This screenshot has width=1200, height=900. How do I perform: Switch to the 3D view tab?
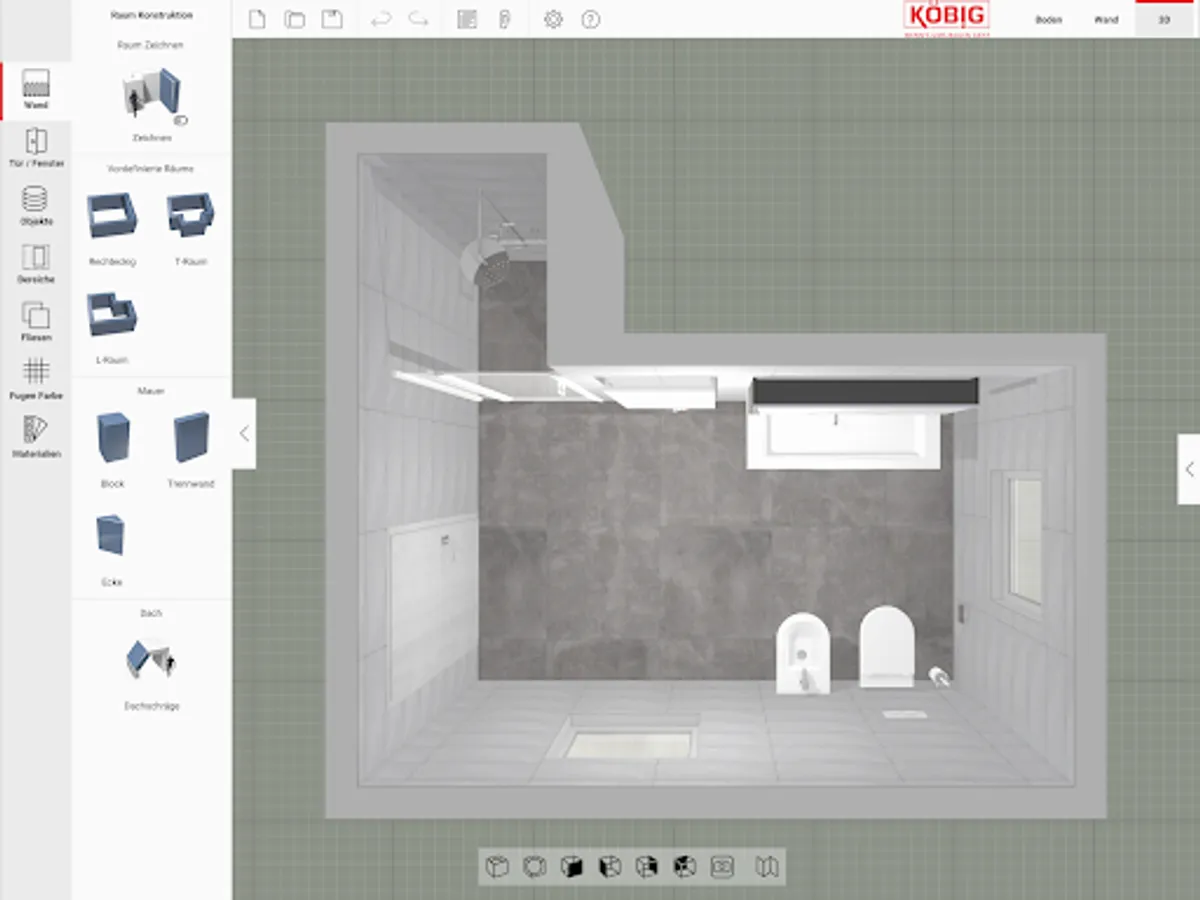pos(1165,20)
